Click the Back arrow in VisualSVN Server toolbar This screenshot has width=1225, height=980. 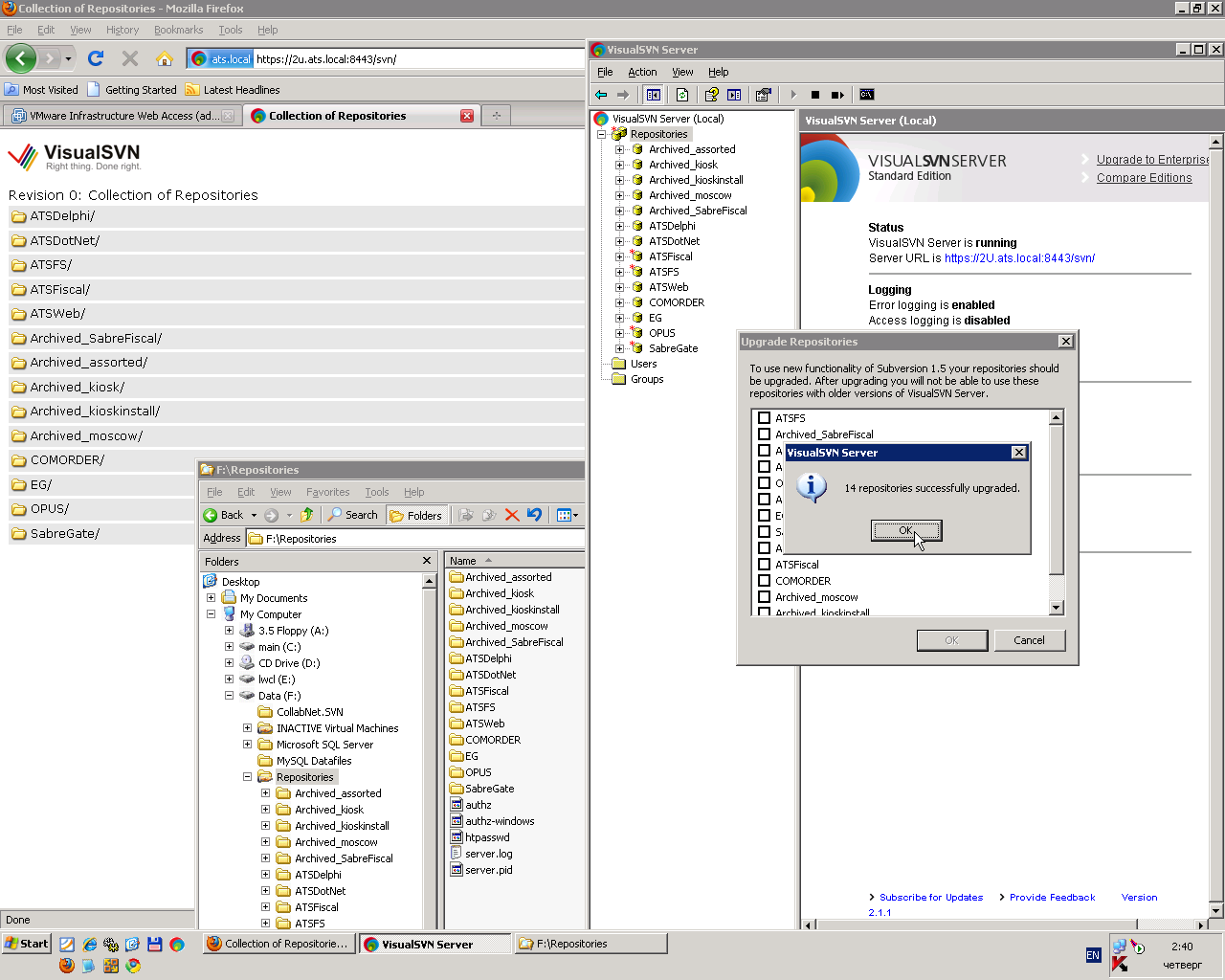(x=601, y=95)
